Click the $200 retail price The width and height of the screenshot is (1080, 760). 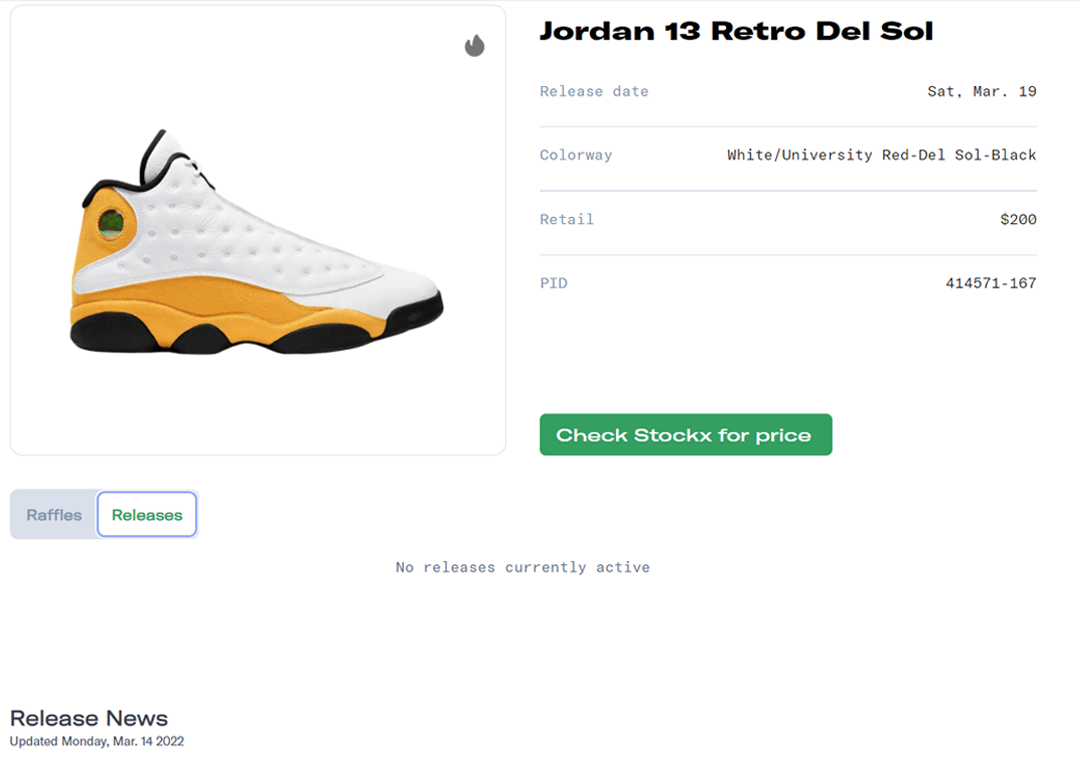coord(1018,219)
